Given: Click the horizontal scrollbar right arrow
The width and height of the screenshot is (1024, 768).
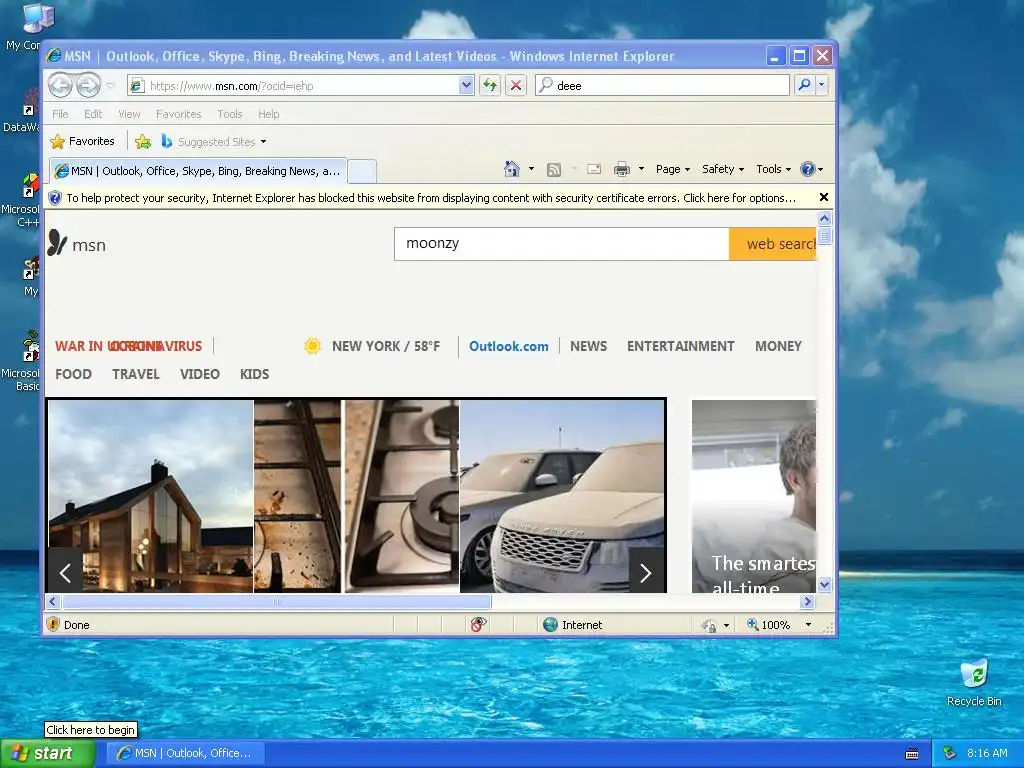Looking at the screenshot, I should pyautogui.click(x=807, y=601).
